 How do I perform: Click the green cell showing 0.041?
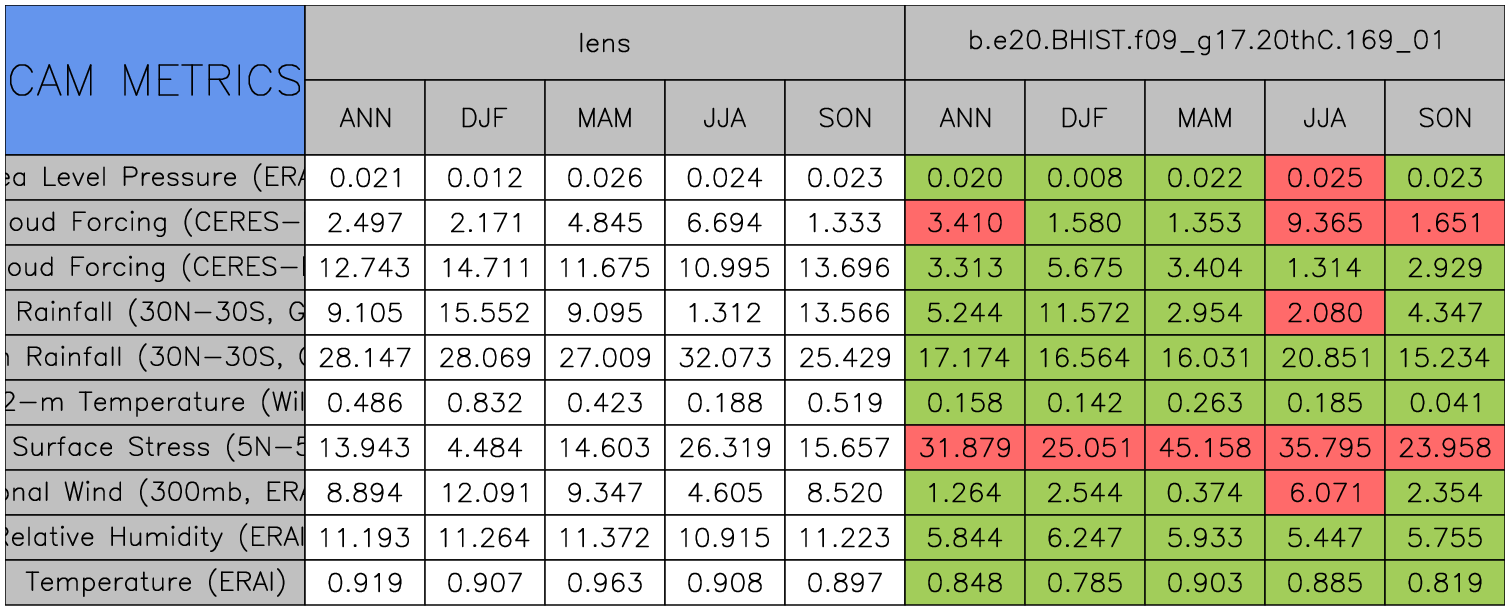(x=1445, y=403)
